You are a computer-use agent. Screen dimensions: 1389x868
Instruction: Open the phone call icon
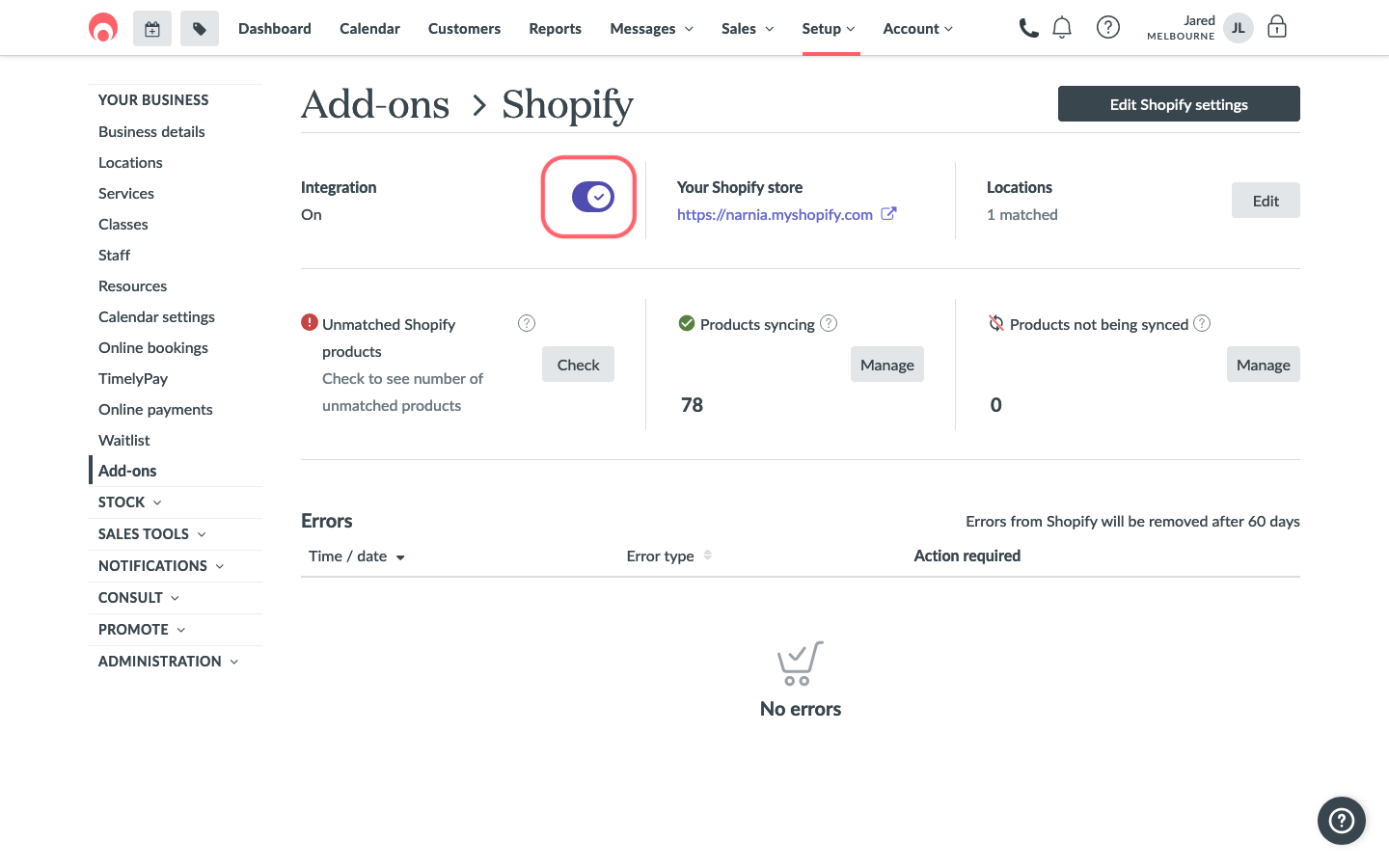(1028, 28)
